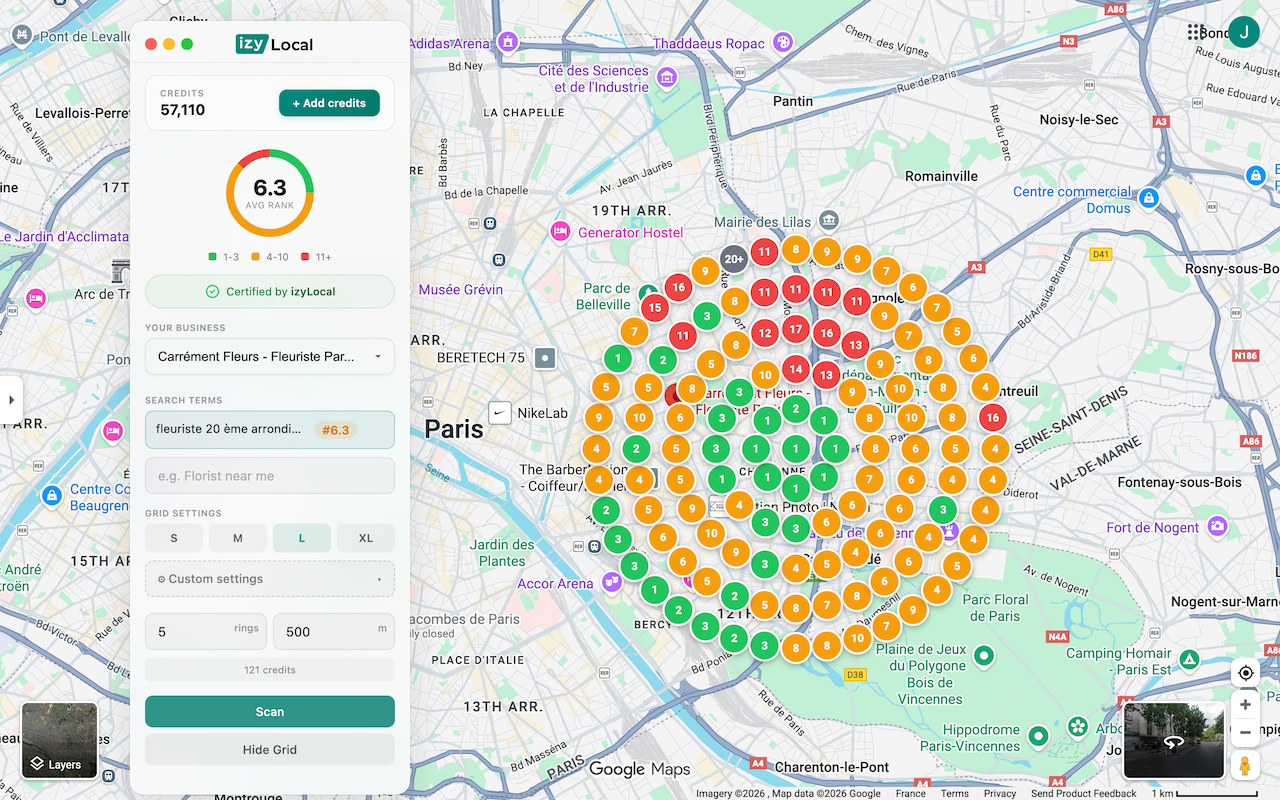Click the red 11+ legend entry
1280x800 pixels.
point(316,257)
